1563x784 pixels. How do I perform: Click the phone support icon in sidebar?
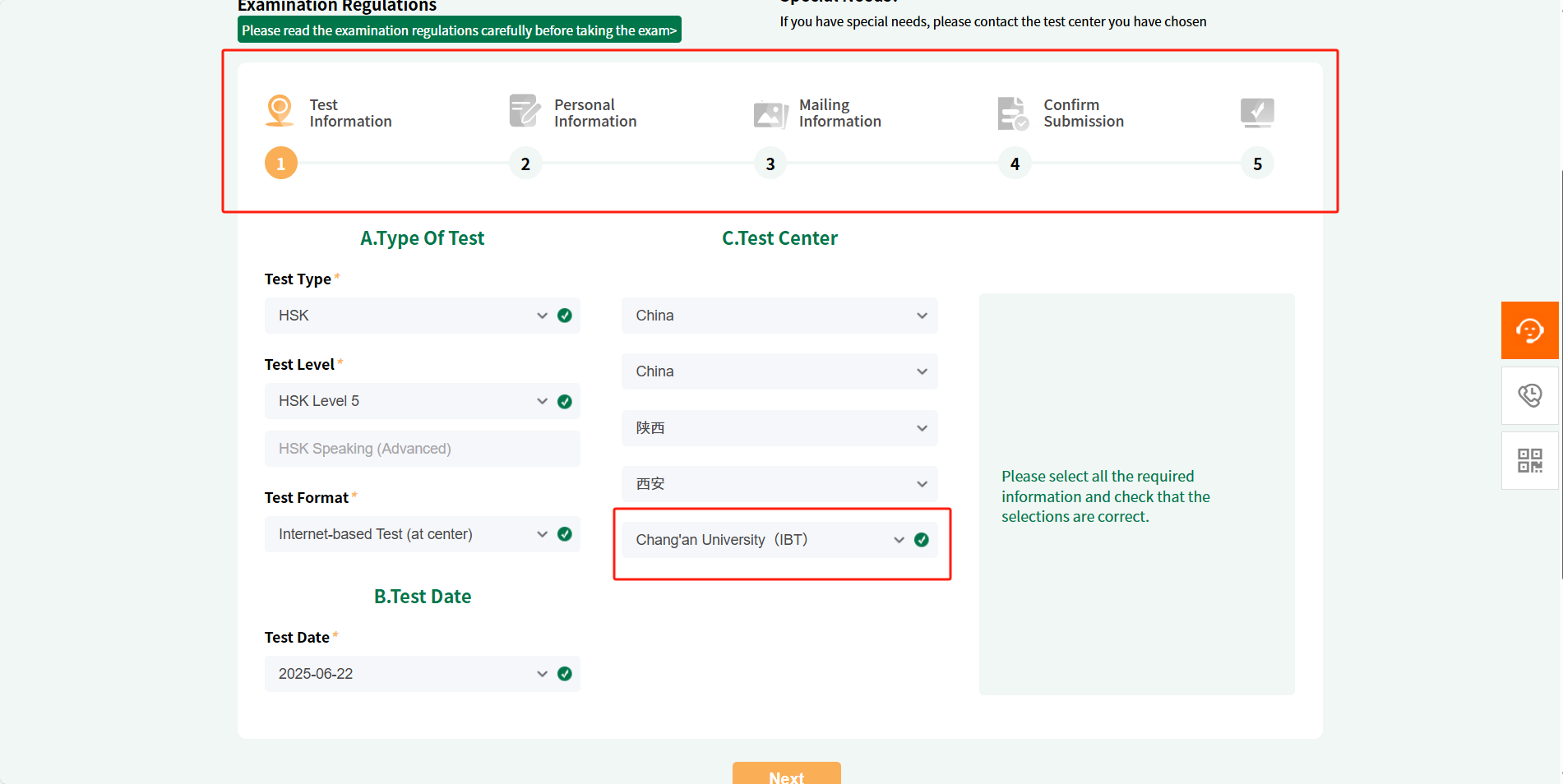tap(1529, 395)
